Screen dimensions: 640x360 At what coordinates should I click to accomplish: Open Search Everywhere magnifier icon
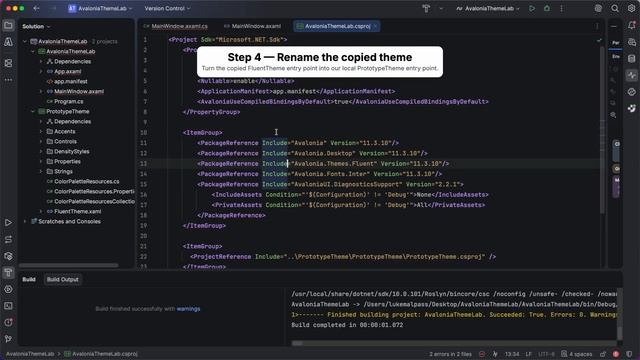pyautogui.click(x=615, y=8)
